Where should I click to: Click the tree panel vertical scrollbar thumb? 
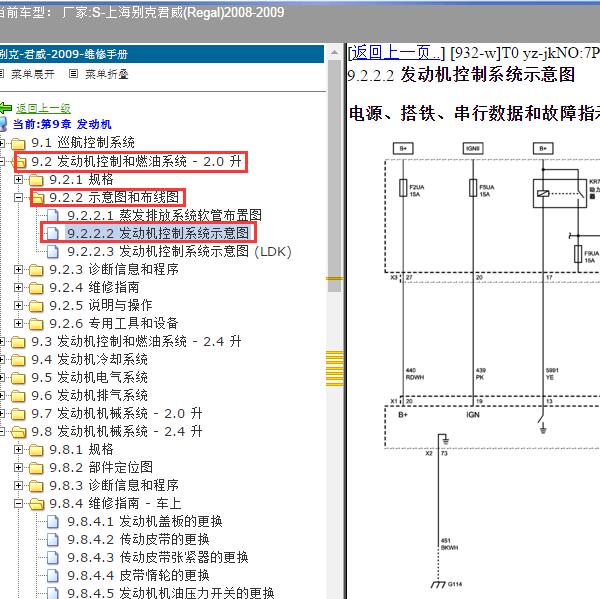click(334, 176)
